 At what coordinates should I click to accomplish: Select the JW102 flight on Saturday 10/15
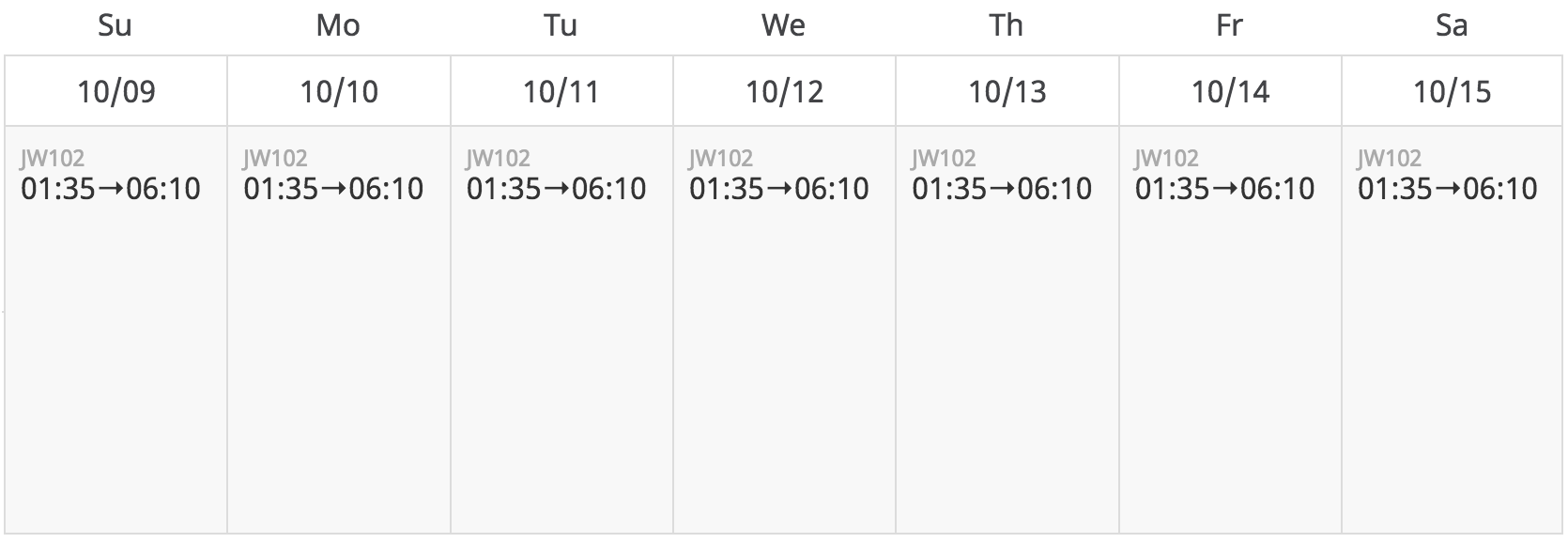tap(1448, 176)
